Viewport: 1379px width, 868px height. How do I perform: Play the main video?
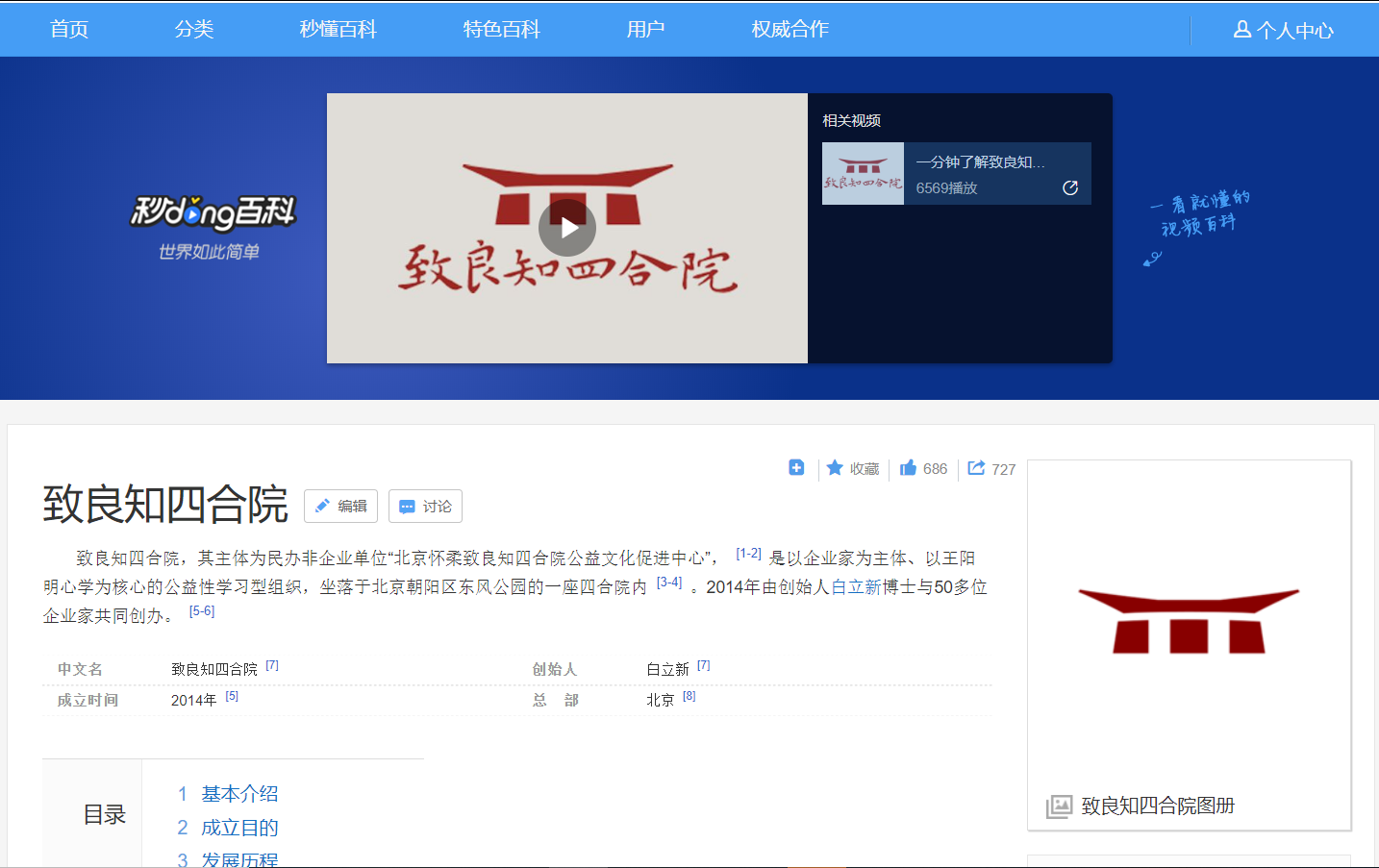pos(566,228)
